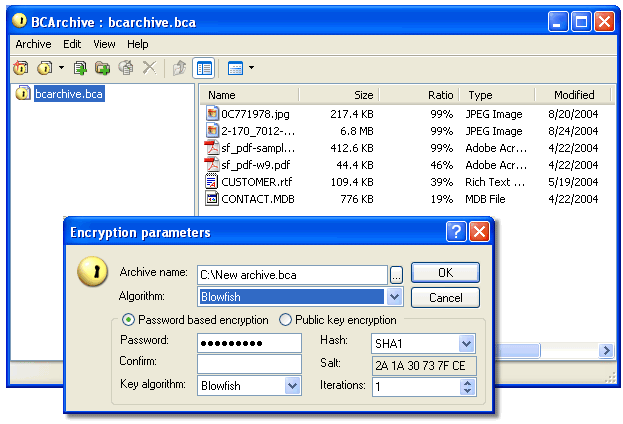Click the 0C771978.jpg file icon
623x424 pixels.
click(212, 113)
